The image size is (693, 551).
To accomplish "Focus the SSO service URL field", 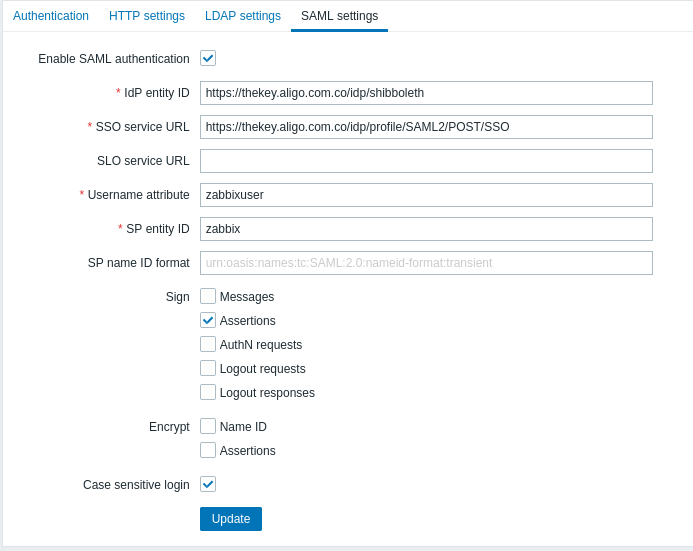I will click(426, 127).
